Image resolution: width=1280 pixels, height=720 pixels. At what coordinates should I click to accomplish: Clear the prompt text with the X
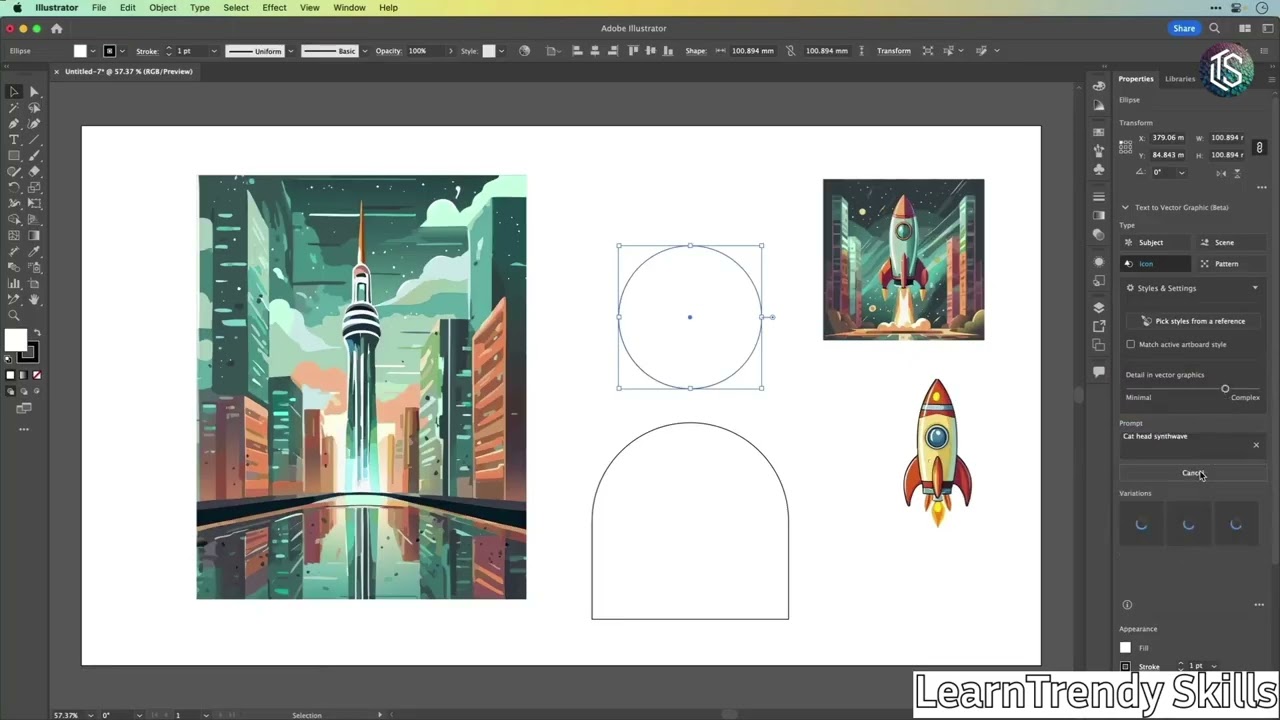coord(1256,445)
